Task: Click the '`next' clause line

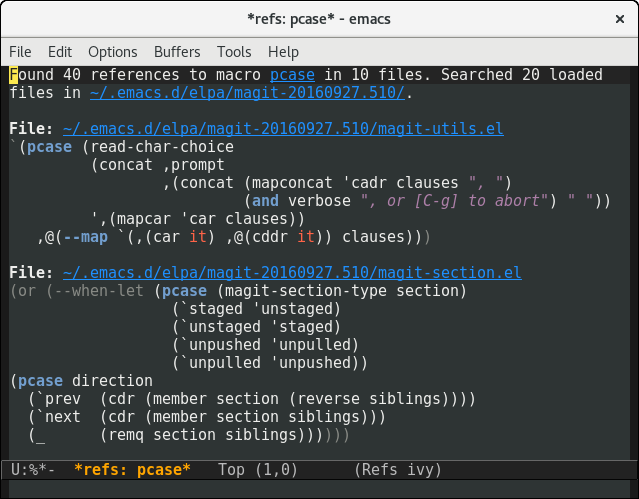Action: 207,417
